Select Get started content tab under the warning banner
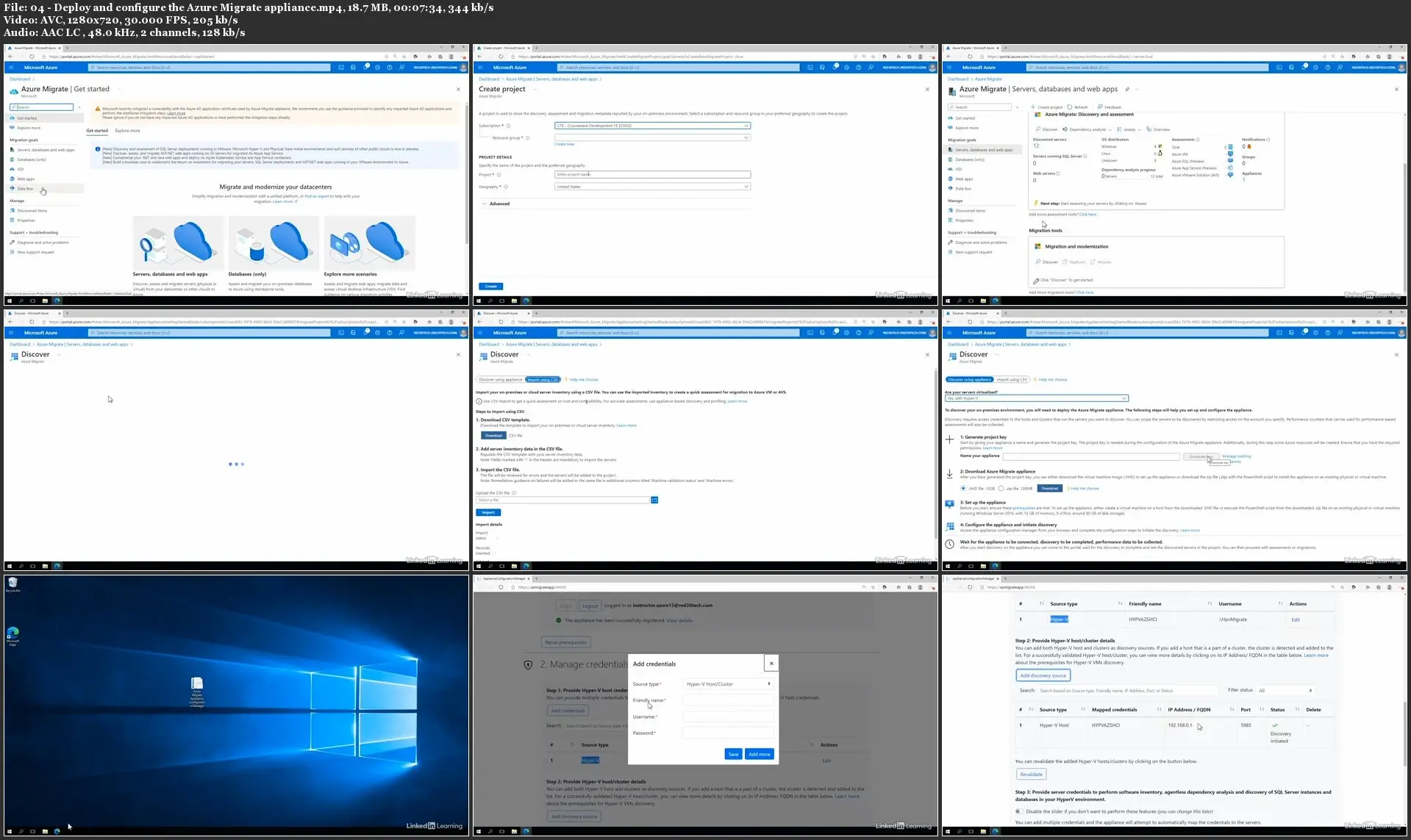 pos(97,131)
